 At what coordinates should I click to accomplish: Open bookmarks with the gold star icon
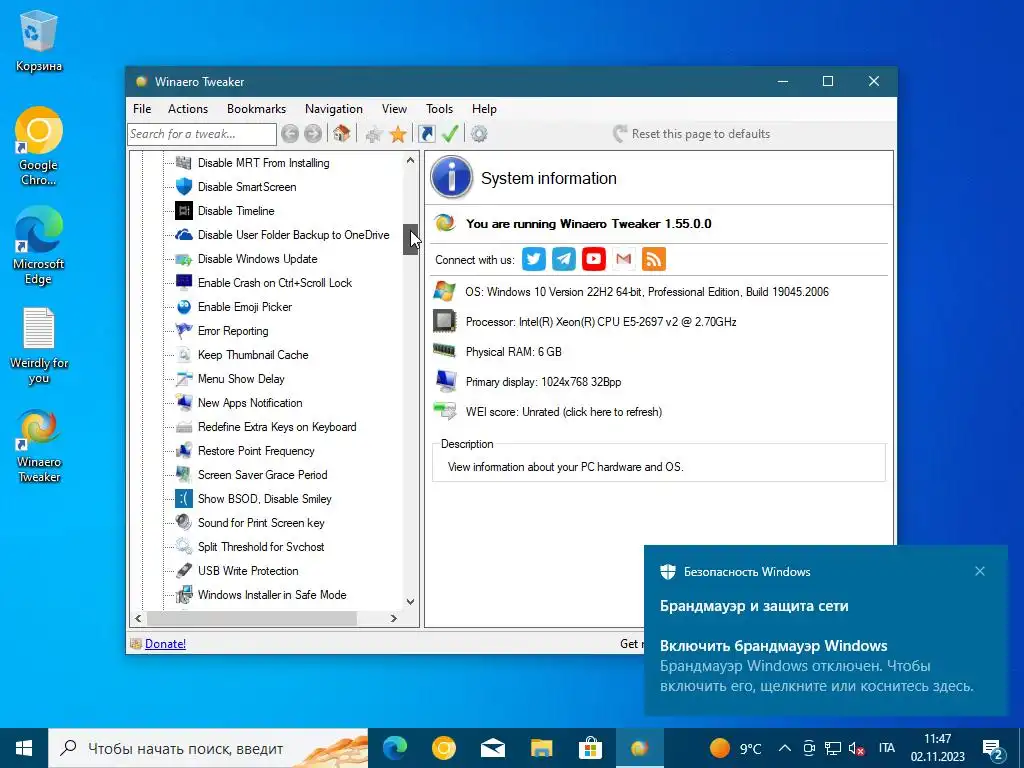[x=398, y=135]
